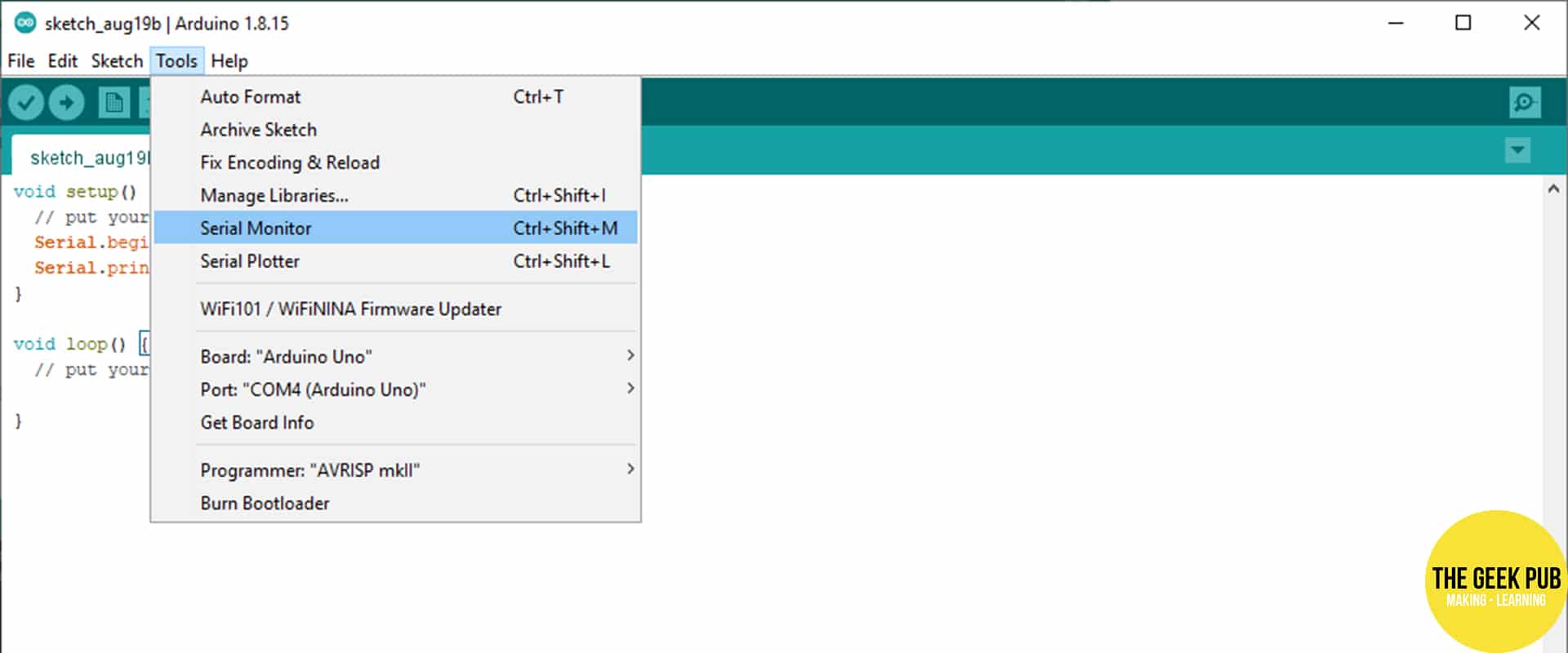
Task: Open the Edit menu
Action: [62, 61]
